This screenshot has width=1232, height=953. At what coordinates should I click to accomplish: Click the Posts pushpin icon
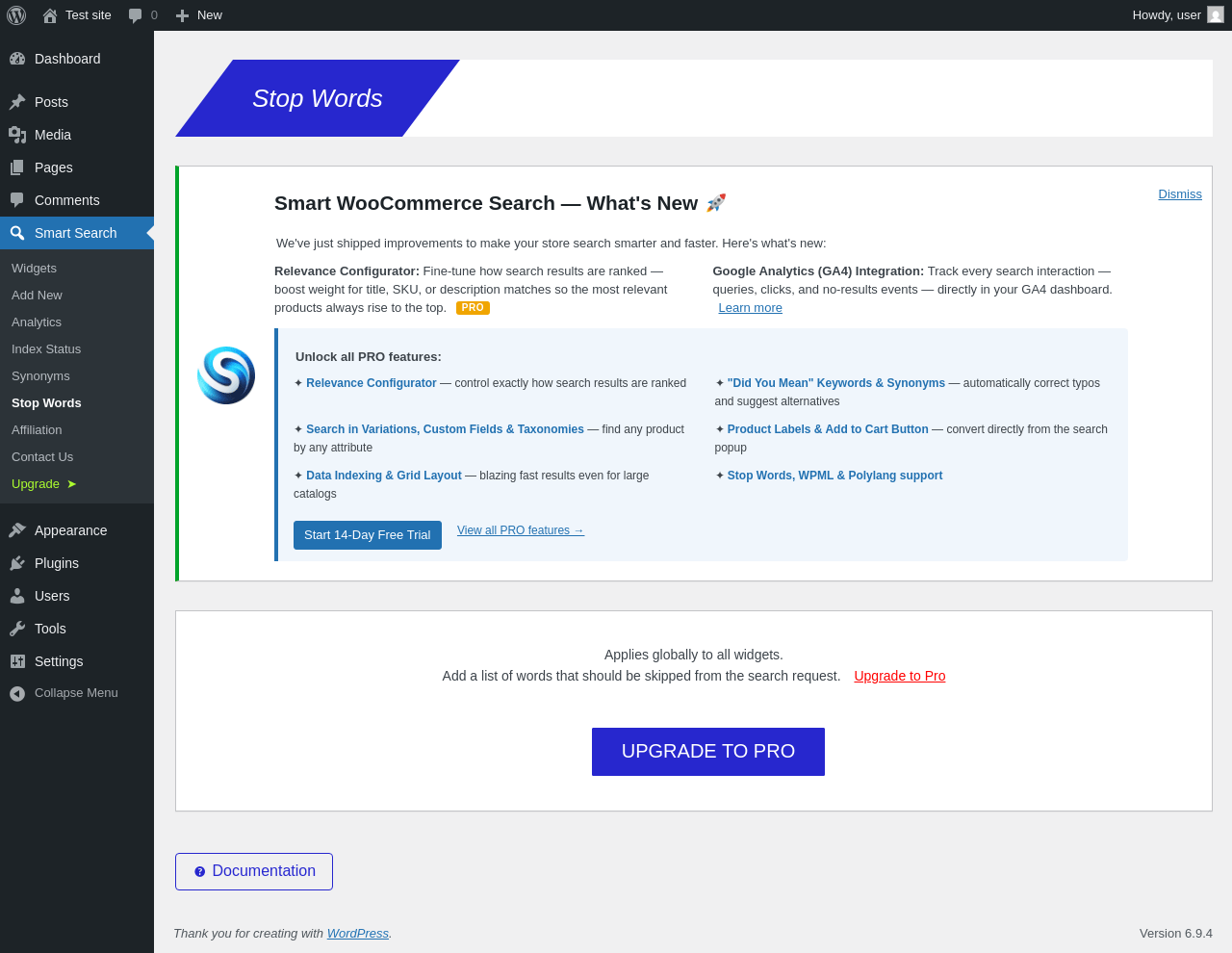[17, 102]
